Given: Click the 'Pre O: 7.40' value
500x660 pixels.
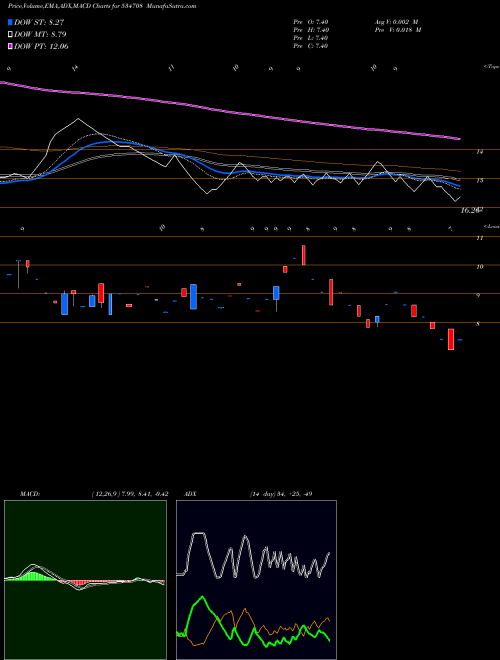Looking at the screenshot, I should [311, 22].
